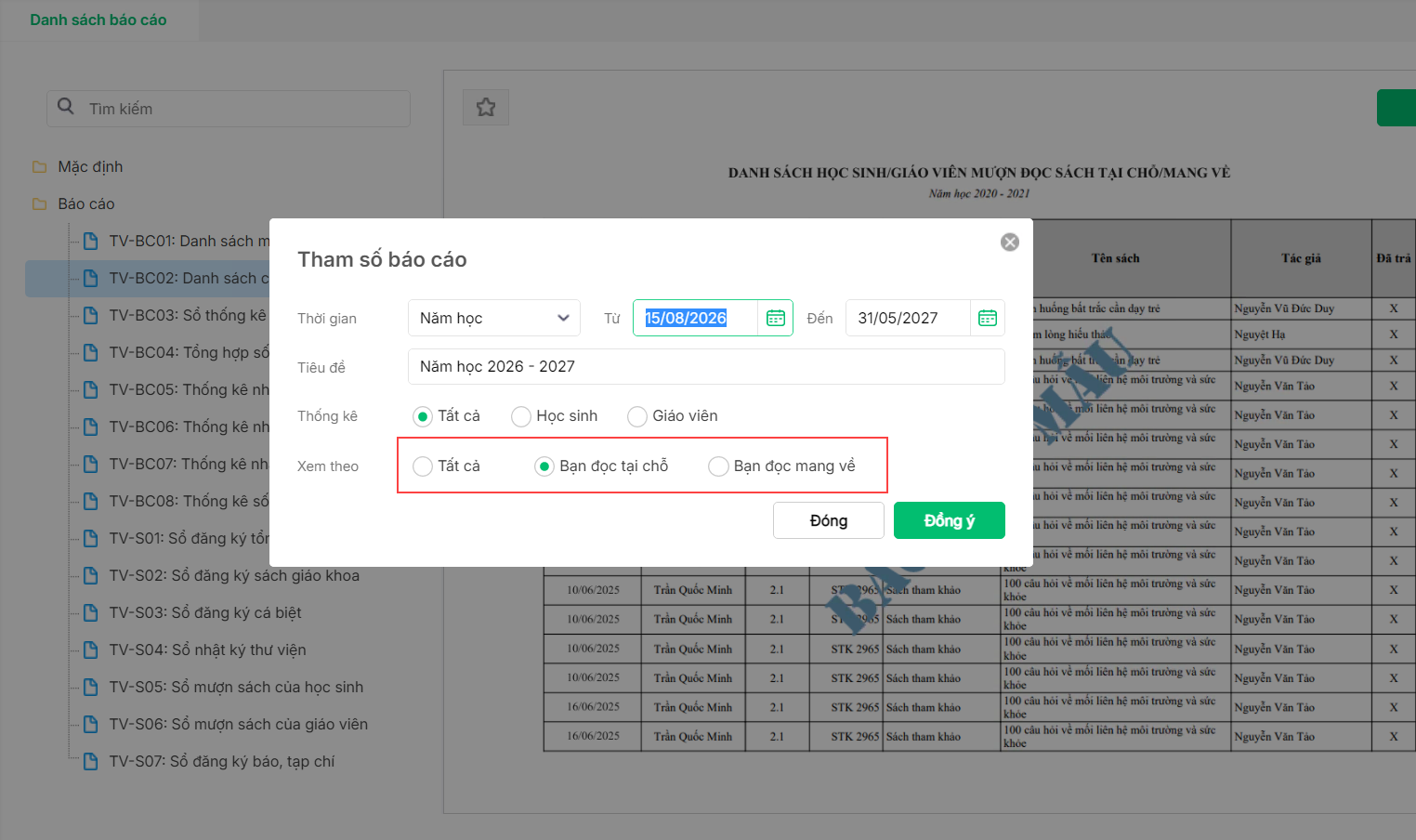
Task: Click TV-S07 document icon
Action: (x=90, y=761)
